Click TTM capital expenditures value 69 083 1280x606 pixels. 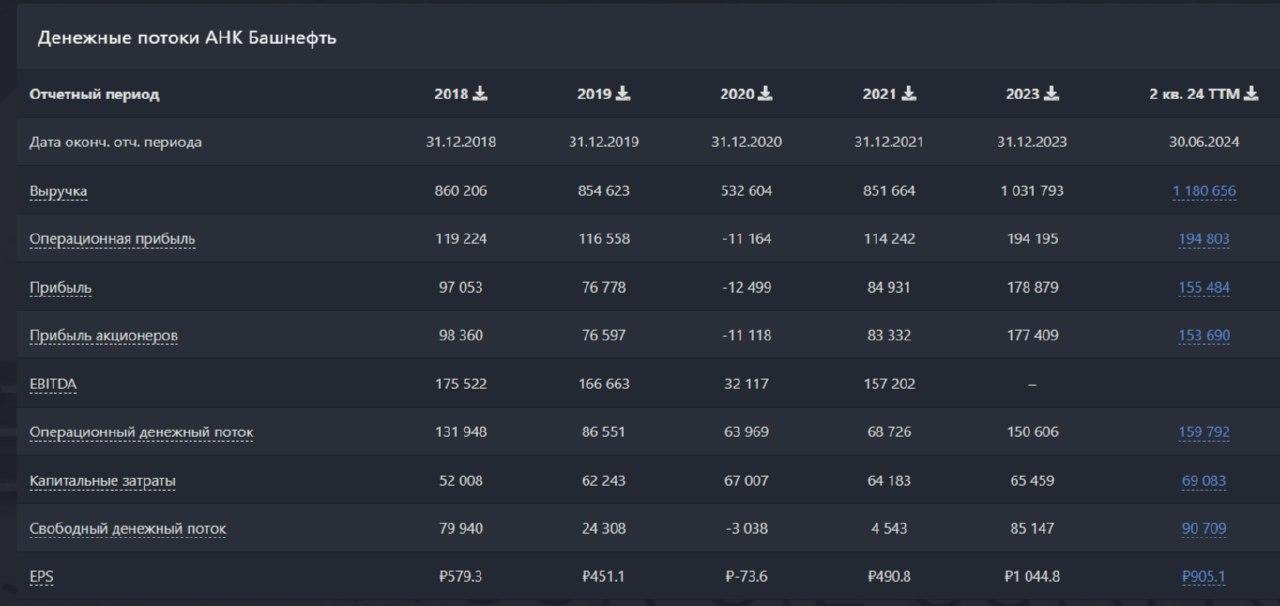pyautogui.click(x=1204, y=481)
